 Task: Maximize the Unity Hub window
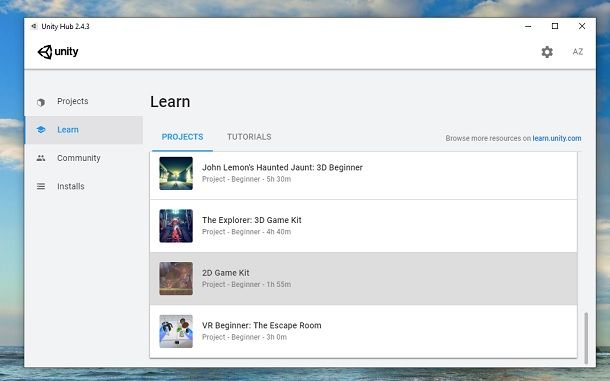555,26
